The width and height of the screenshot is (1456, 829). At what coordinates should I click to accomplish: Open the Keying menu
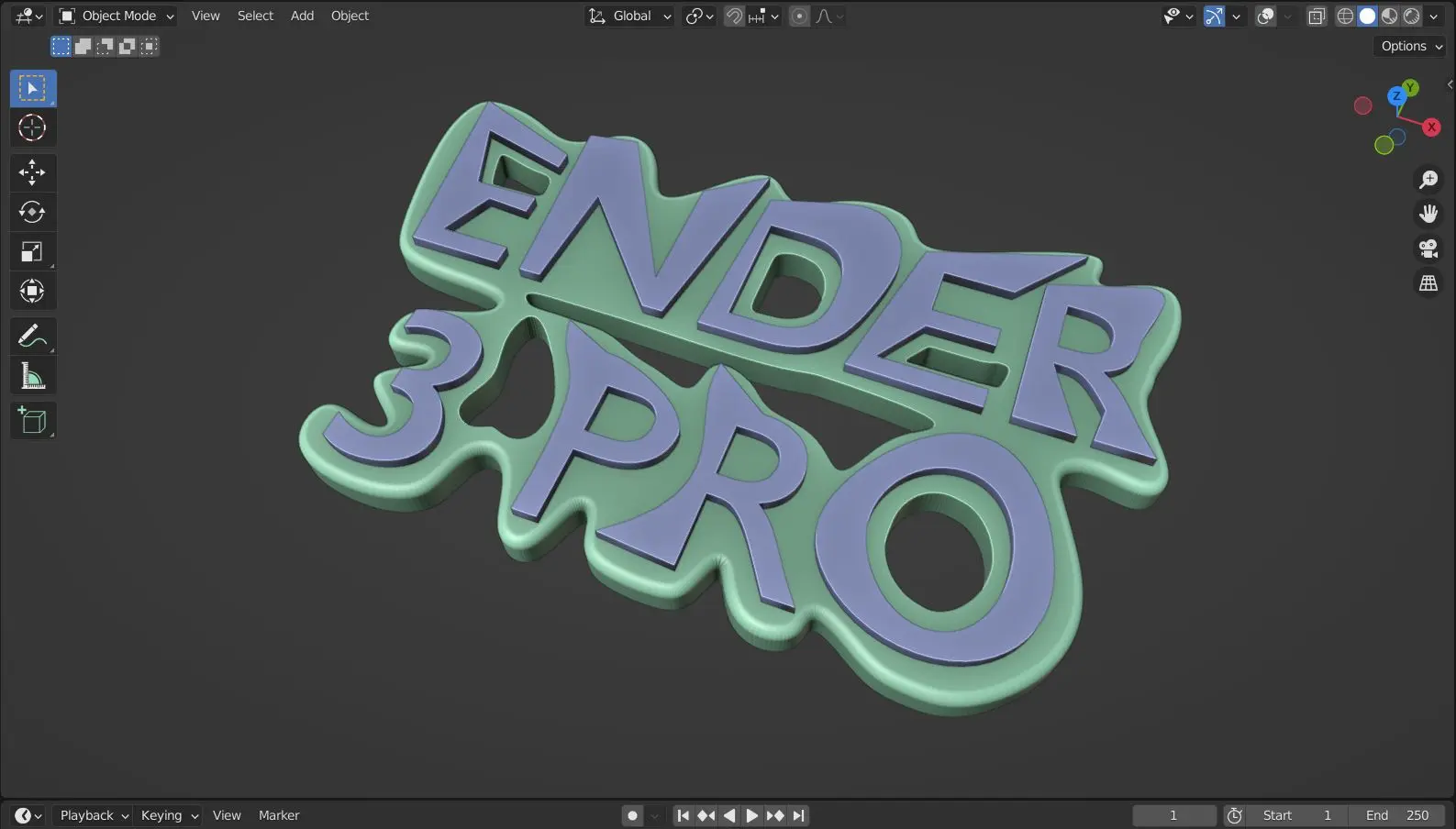point(169,815)
